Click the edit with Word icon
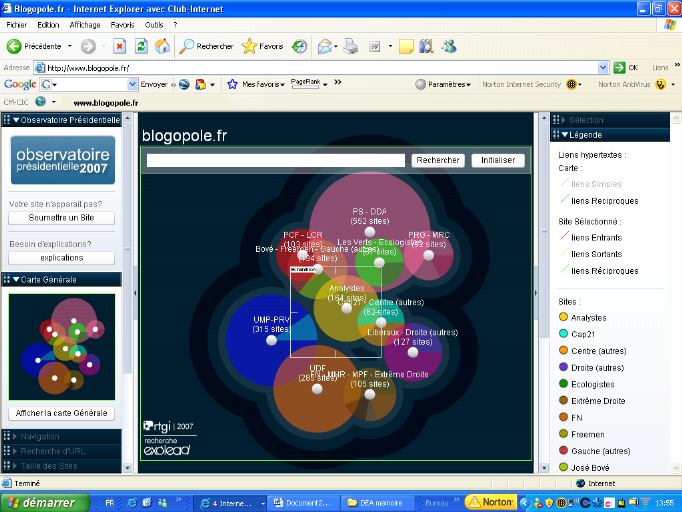This screenshot has width=682, height=512. [374, 46]
